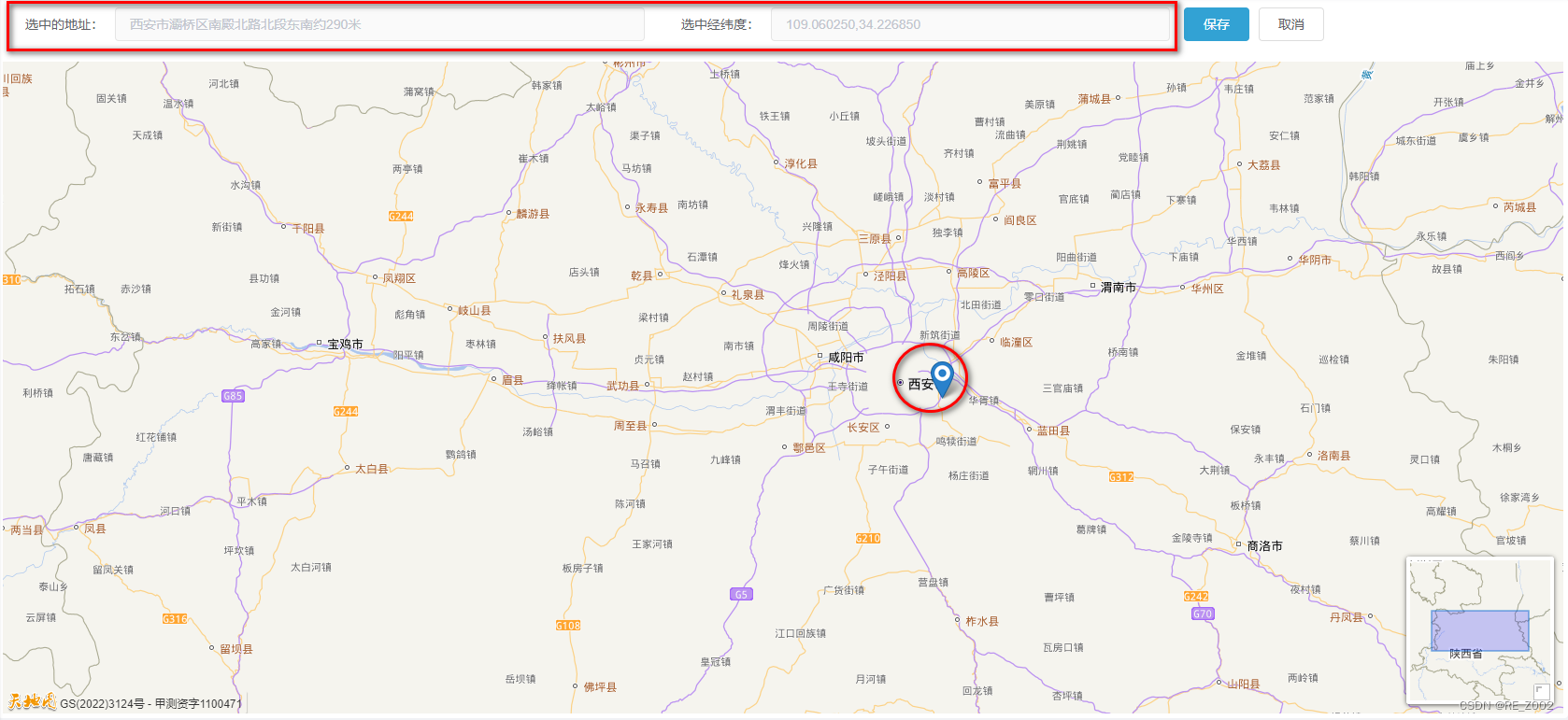Image resolution: width=1568 pixels, height=720 pixels.
Task: Click the Tianditu logo
Action: tap(32, 702)
